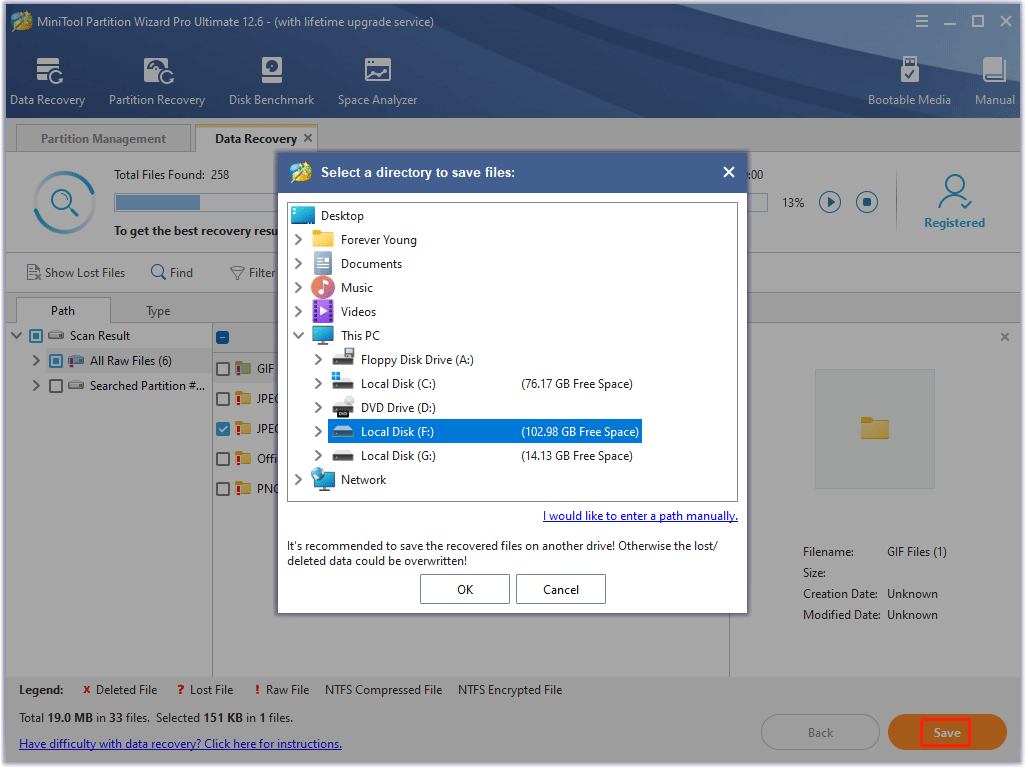
Task: Confirm with the OK button
Action: (465, 590)
